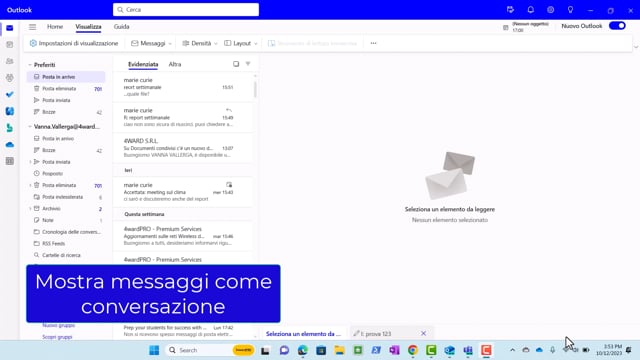The height and width of the screenshot is (360, 640).
Task: Open Cronologia delle conversazioni folder
Action: [x=66, y=232]
